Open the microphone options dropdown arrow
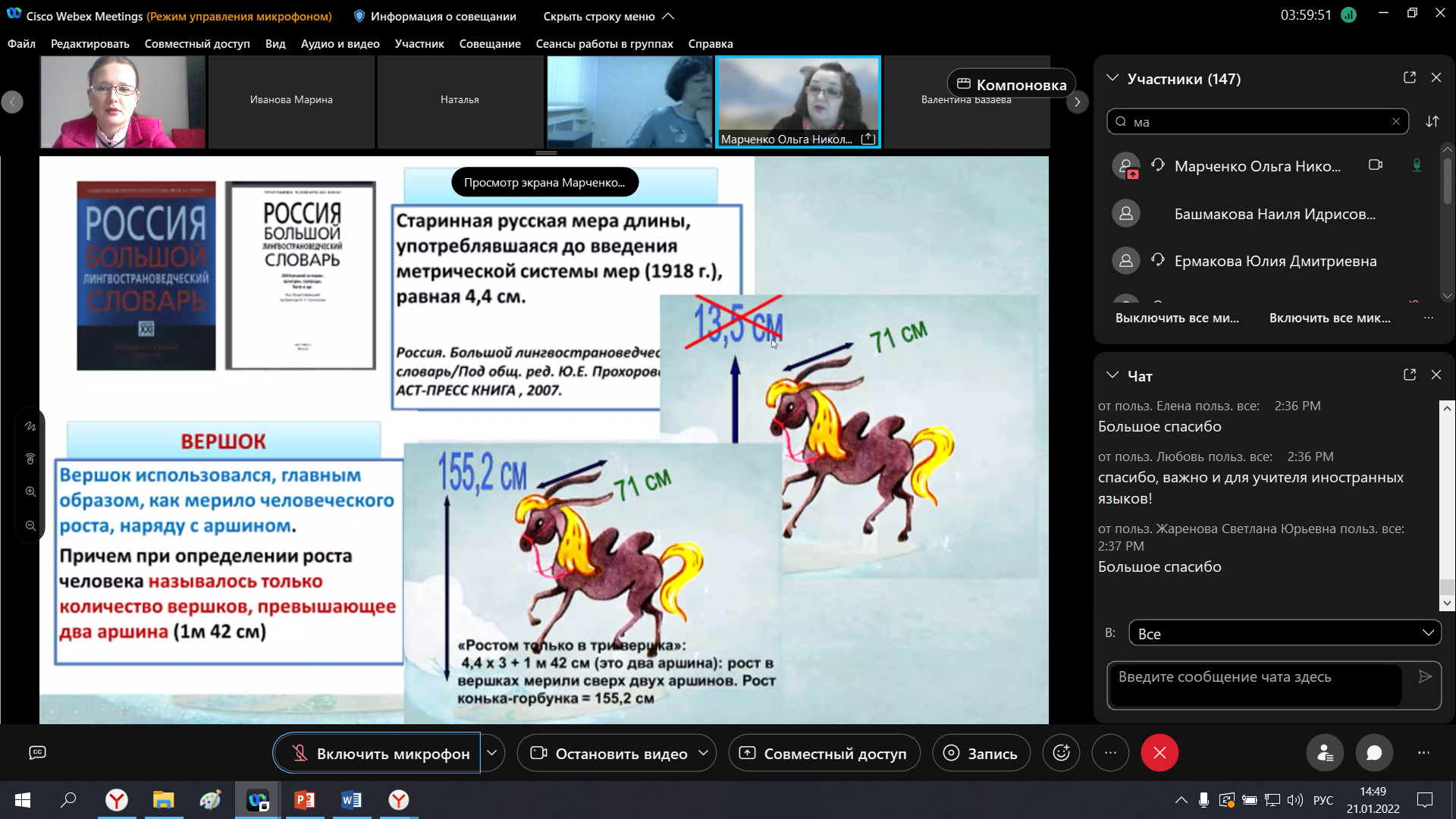Viewport: 1456px width, 819px height. 492,753
